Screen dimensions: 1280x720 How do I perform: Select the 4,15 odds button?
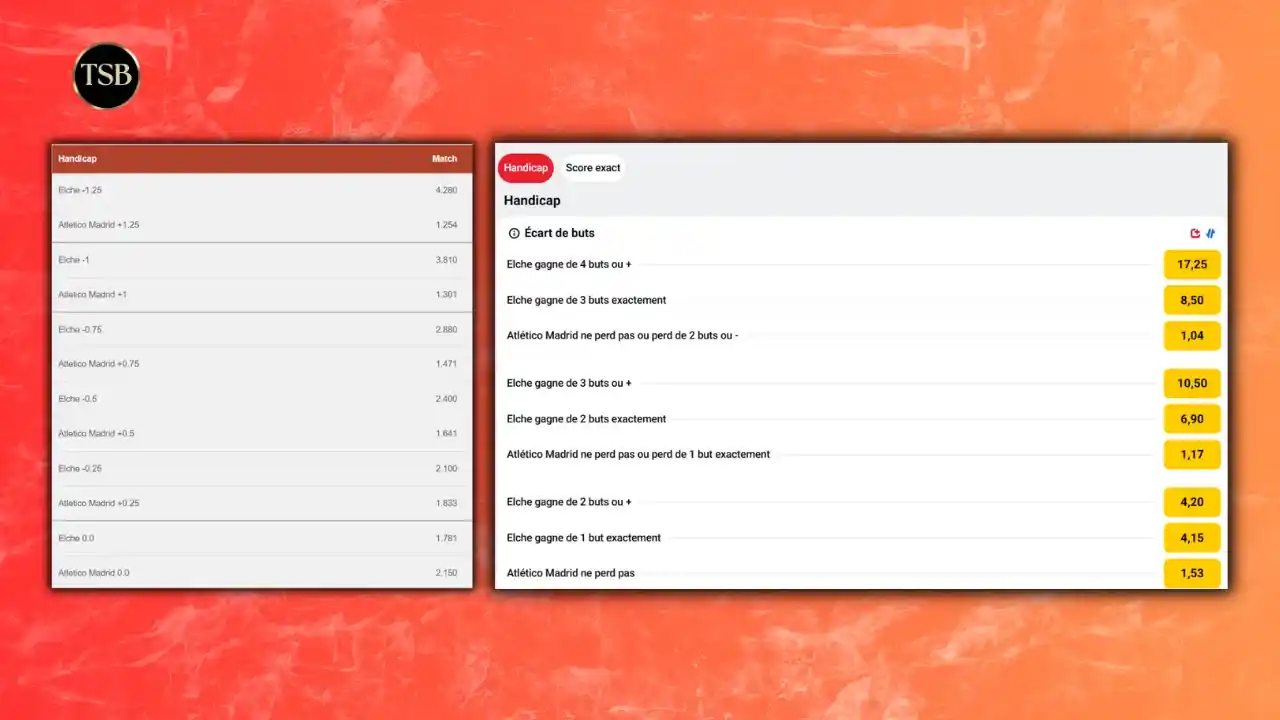click(1192, 538)
